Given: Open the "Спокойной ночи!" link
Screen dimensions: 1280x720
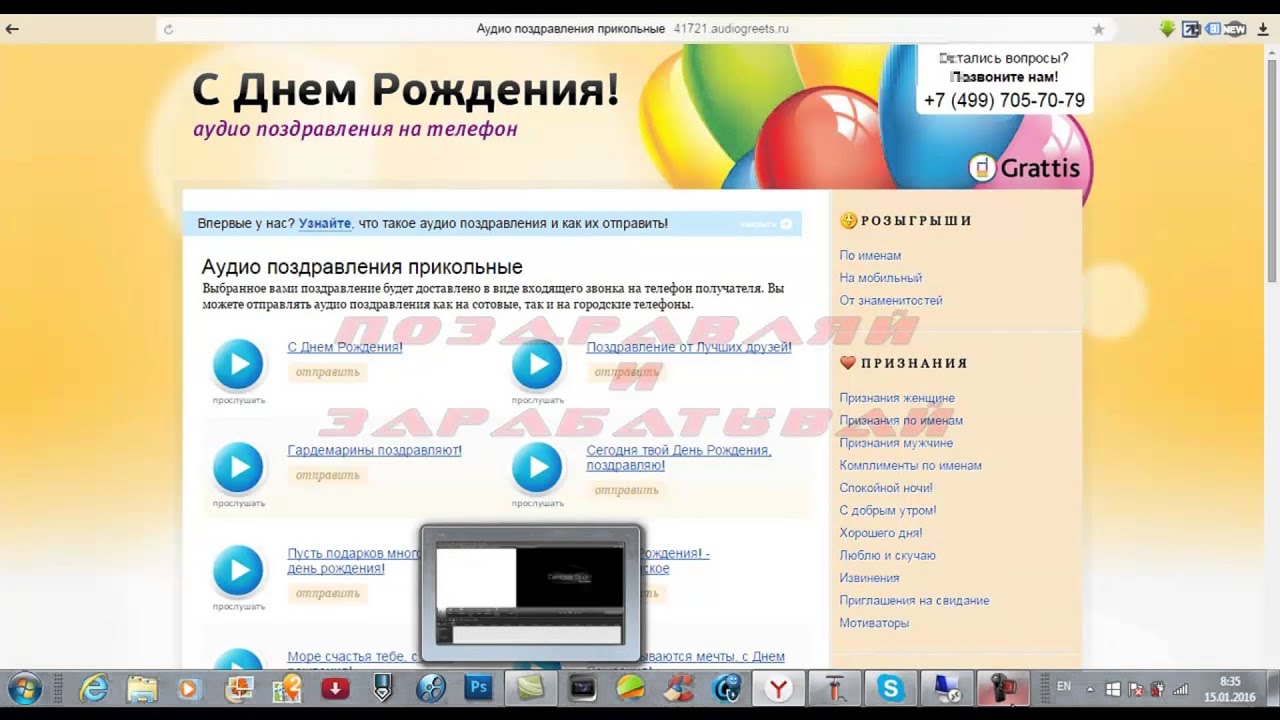Looking at the screenshot, I should pyautogui.click(x=886, y=488).
